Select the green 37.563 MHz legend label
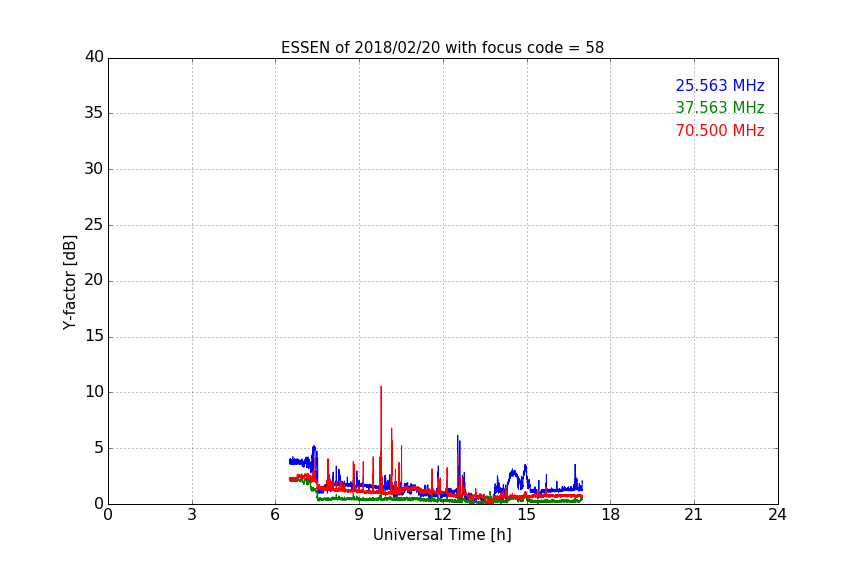Image resolution: width=864 pixels, height=576 pixels. pos(720,107)
